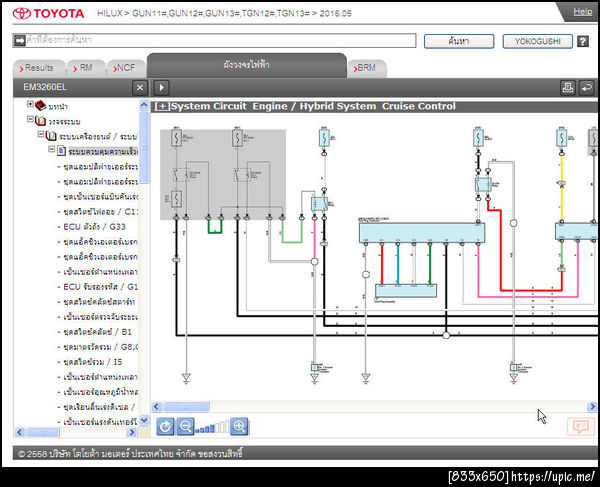Click the EM3260EL panel title
Screen dimensions: 600x487
(45, 87)
